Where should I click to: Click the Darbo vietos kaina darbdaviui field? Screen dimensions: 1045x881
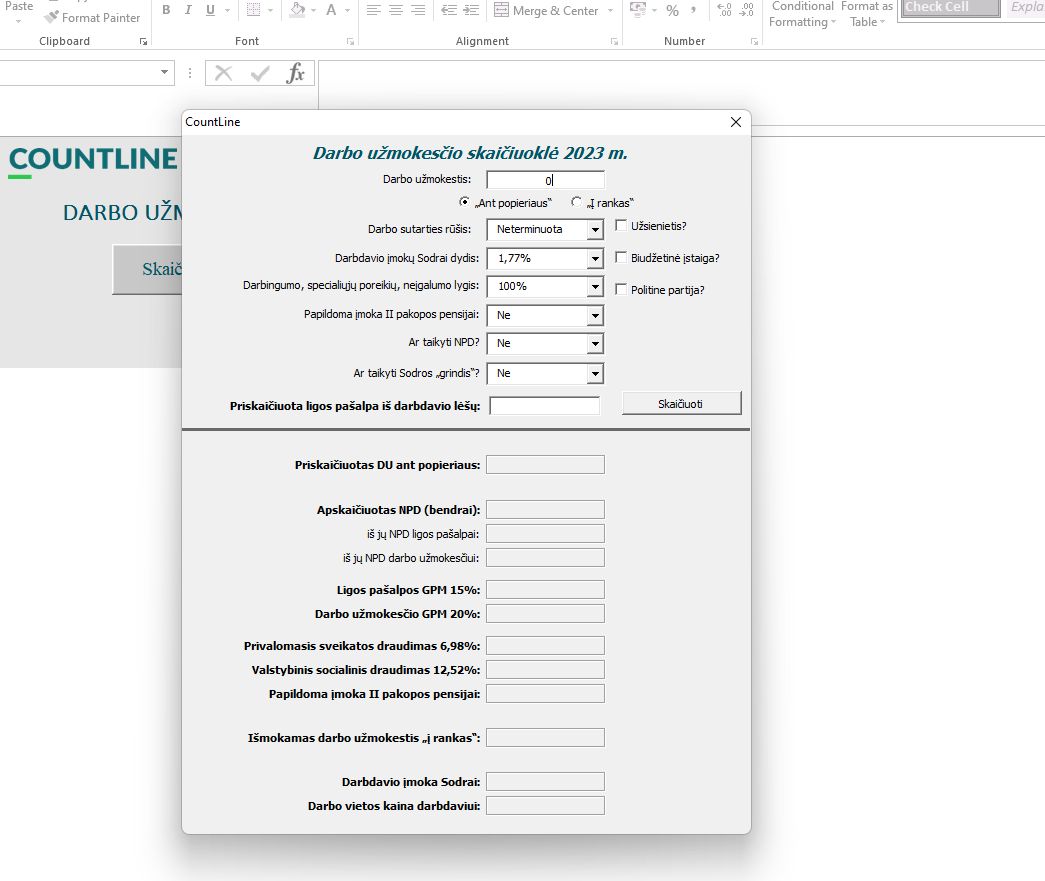545,805
